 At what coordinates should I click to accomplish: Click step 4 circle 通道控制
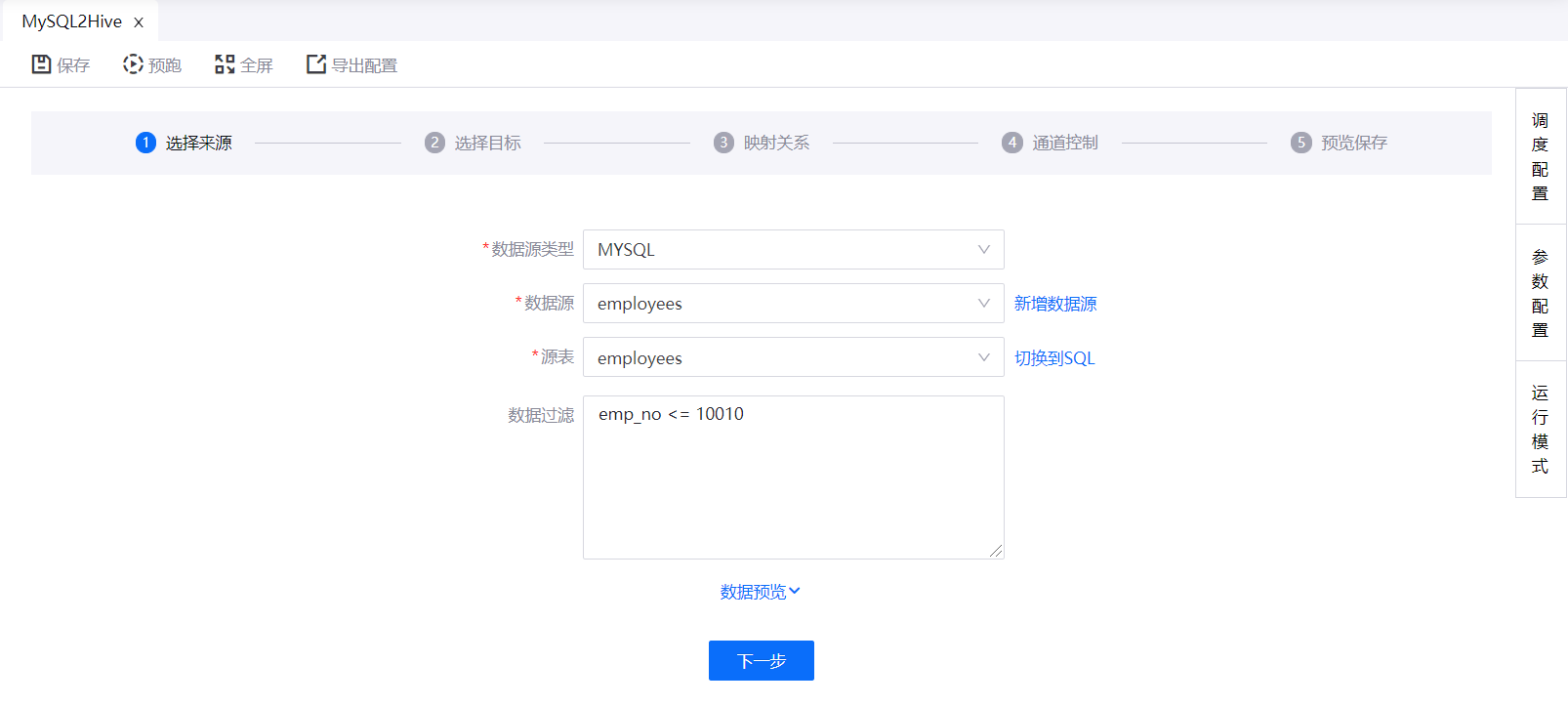coord(1012,143)
